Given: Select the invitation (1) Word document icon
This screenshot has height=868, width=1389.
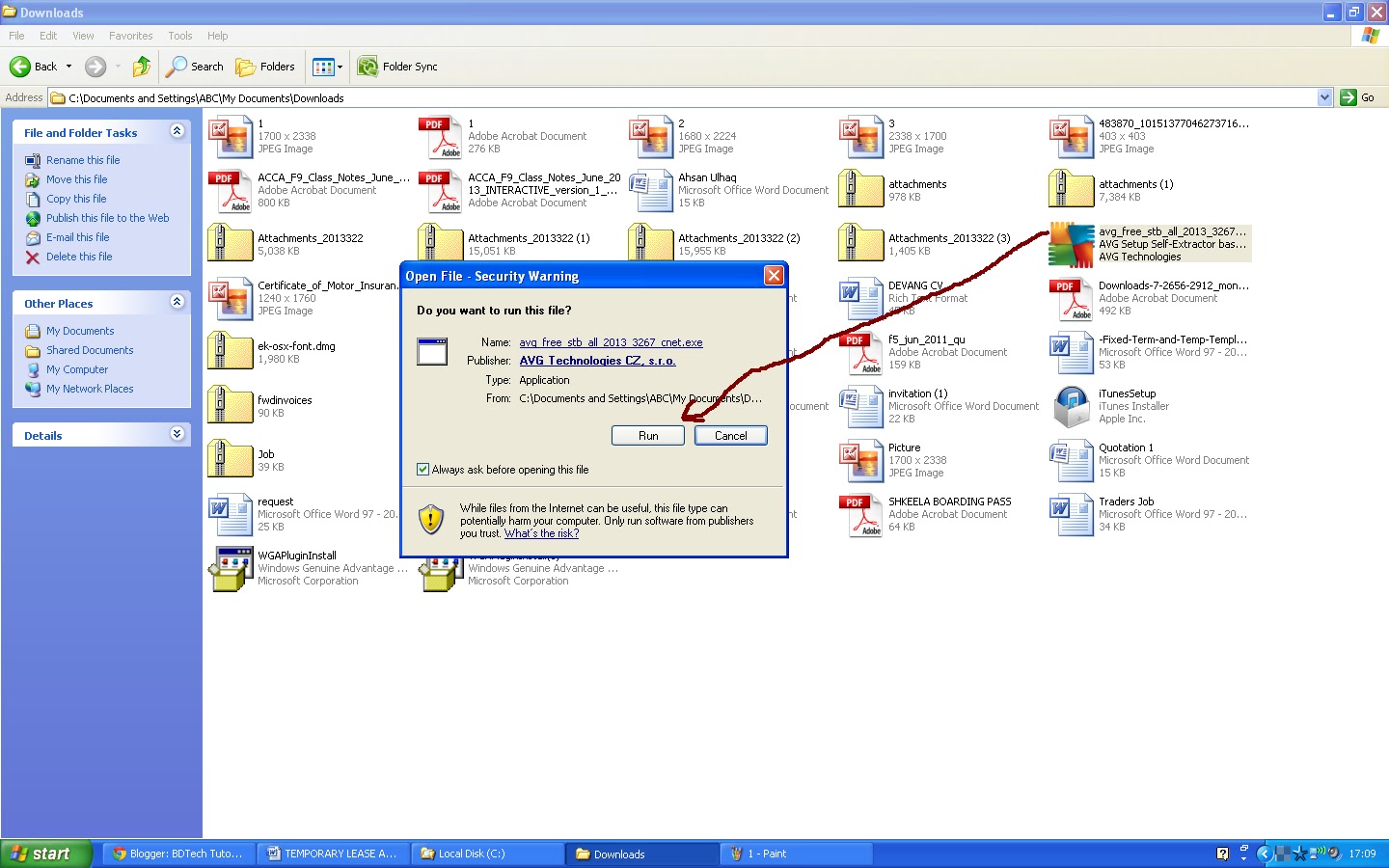Looking at the screenshot, I should pos(860,406).
